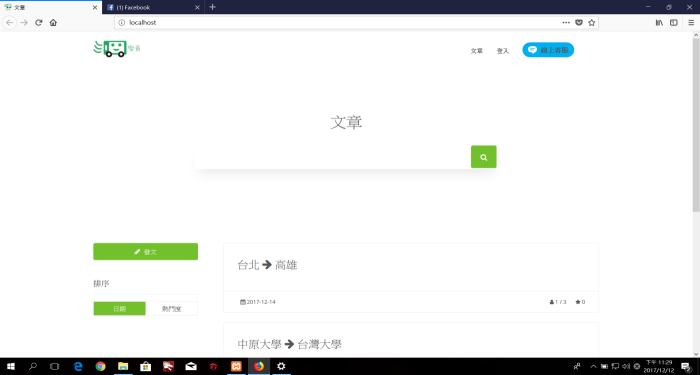Go to the browser home page
Viewport: 700px width, 375px height.
53,22
